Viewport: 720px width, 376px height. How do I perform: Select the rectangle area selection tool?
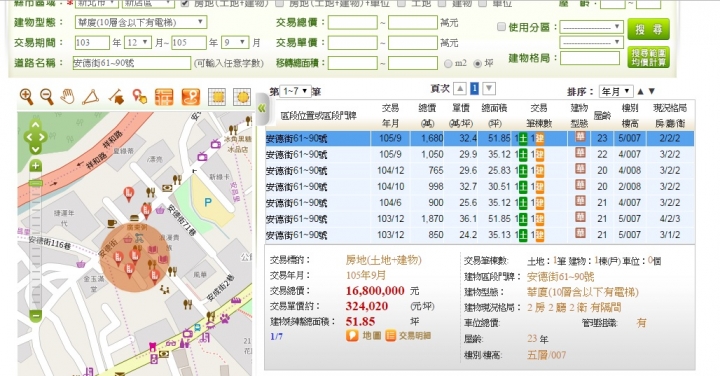click(x=218, y=97)
